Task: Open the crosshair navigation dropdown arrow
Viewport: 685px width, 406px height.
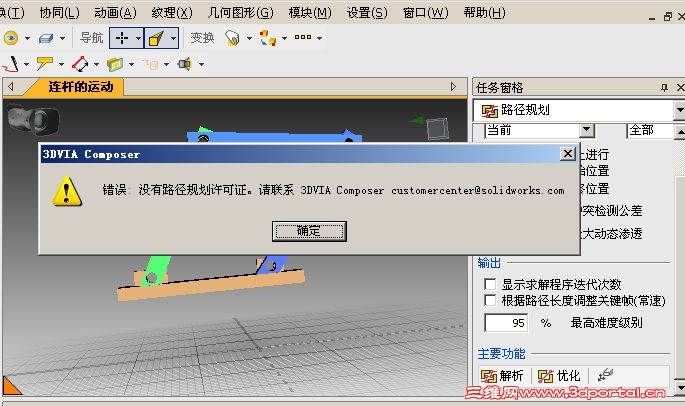Action: 138,38
